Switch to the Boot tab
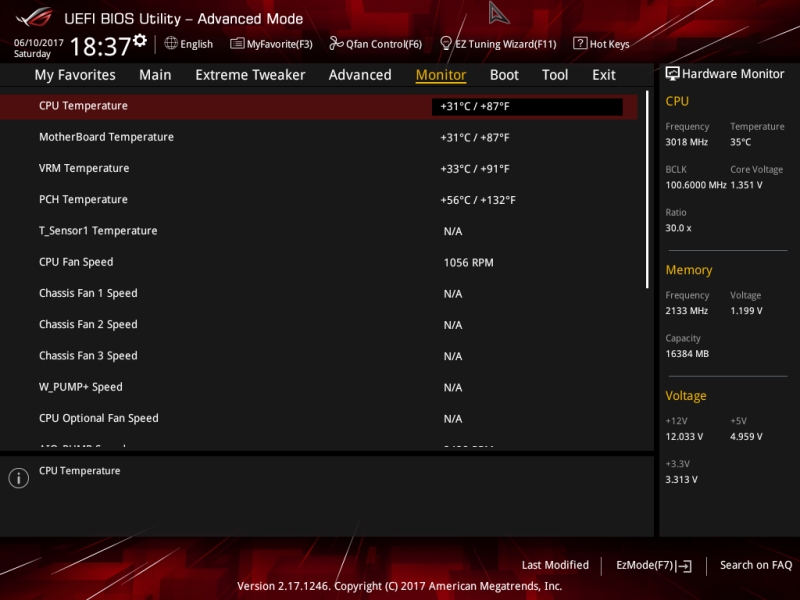The image size is (800, 600). 504,75
